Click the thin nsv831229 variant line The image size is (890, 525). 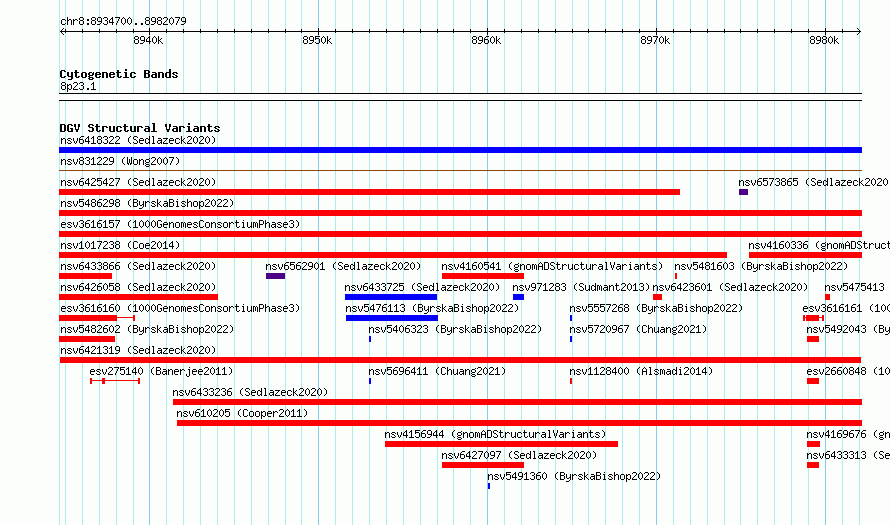coord(460,170)
